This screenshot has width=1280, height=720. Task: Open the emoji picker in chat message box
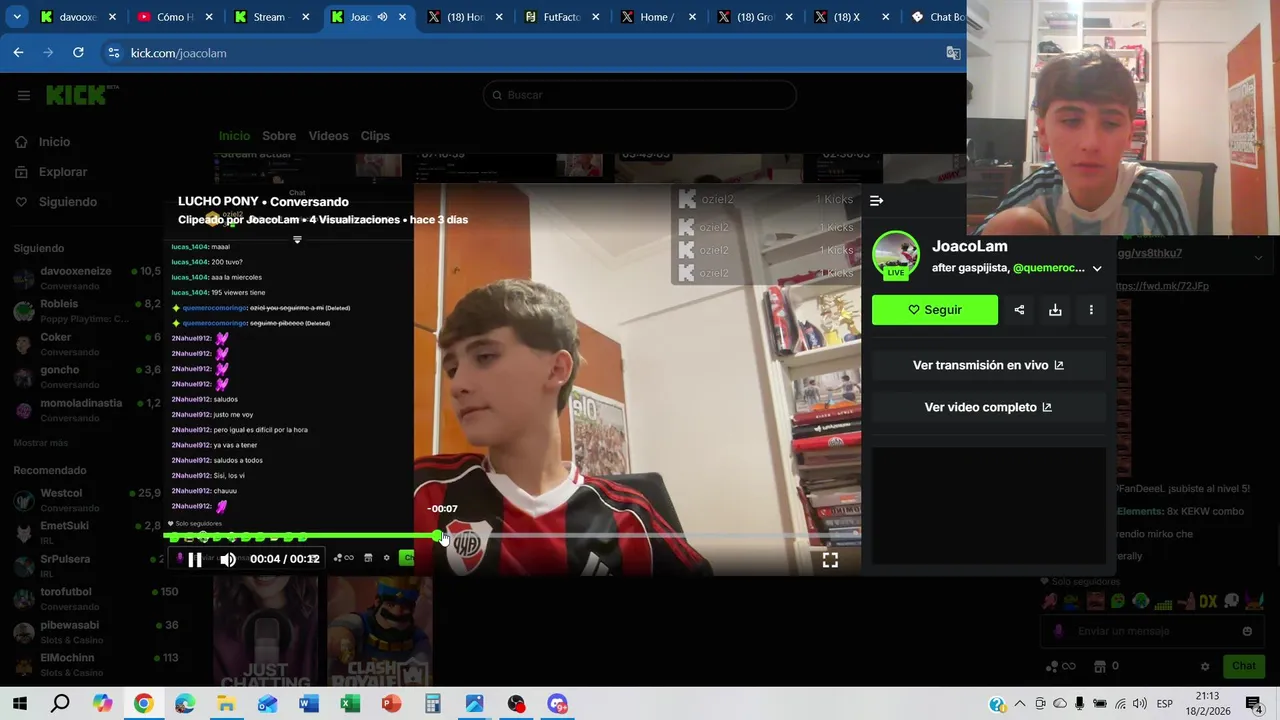click(x=1247, y=631)
